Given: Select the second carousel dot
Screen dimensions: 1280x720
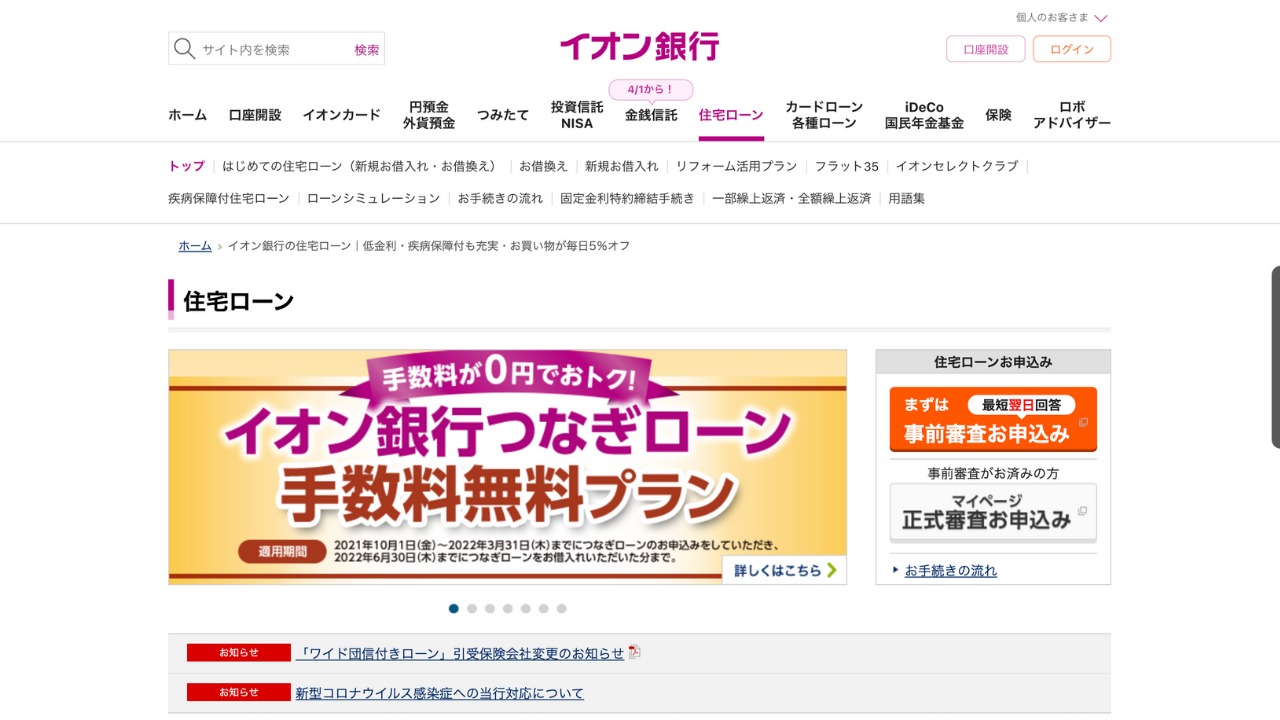Looking at the screenshot, I should (x=472, y=608).
